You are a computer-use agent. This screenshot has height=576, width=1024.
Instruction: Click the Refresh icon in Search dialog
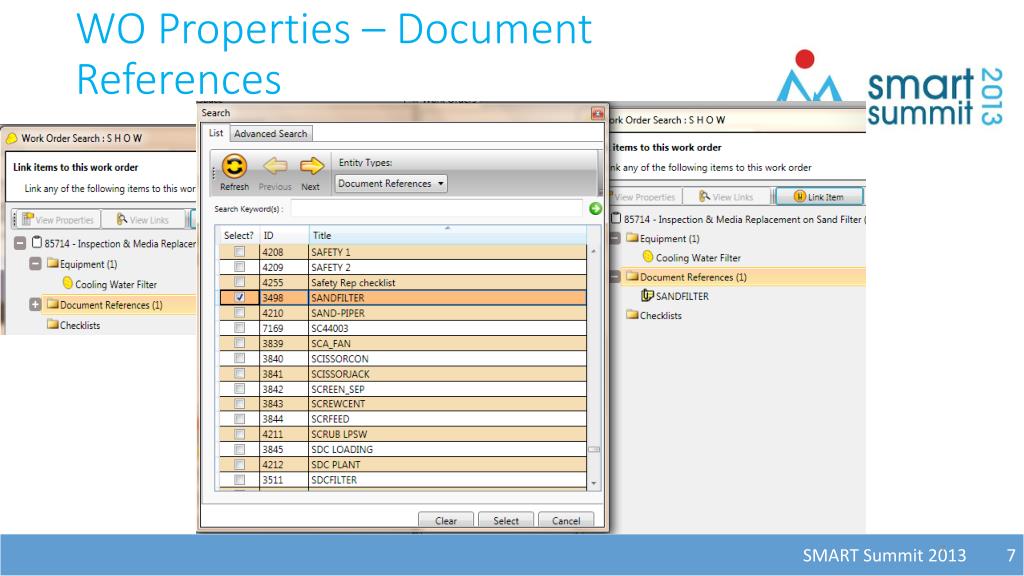[234, 167]
